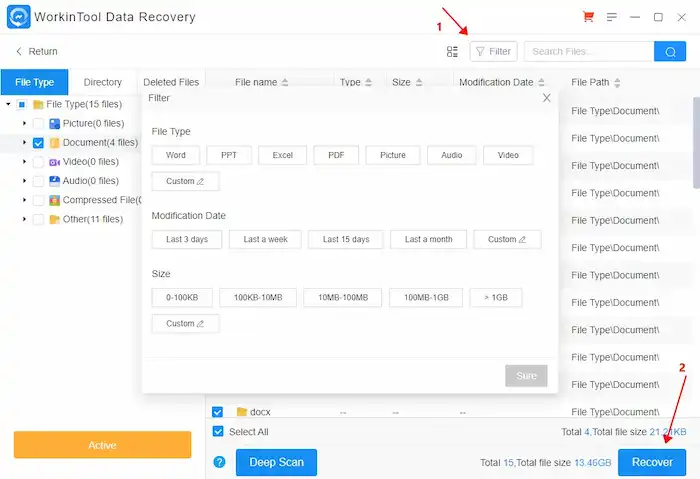700x479 pixels.
Task: Open Custom size filter option
Action: tap(185, 324)
